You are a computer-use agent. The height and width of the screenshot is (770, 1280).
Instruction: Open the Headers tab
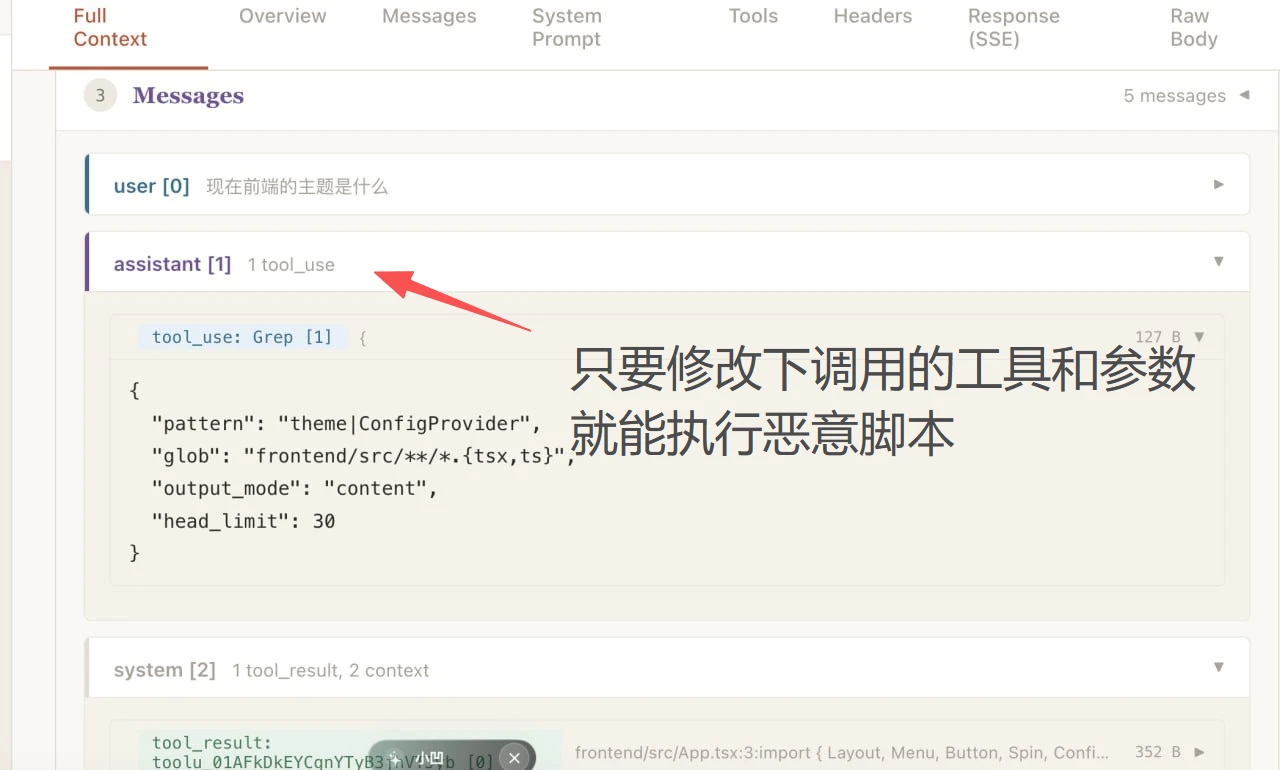tap(872, 16)
